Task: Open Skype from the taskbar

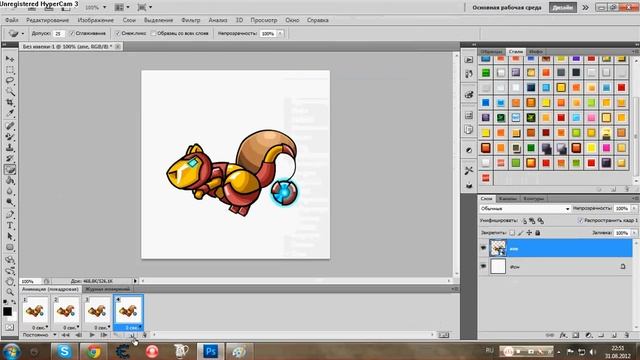Action: click(64, 351)
